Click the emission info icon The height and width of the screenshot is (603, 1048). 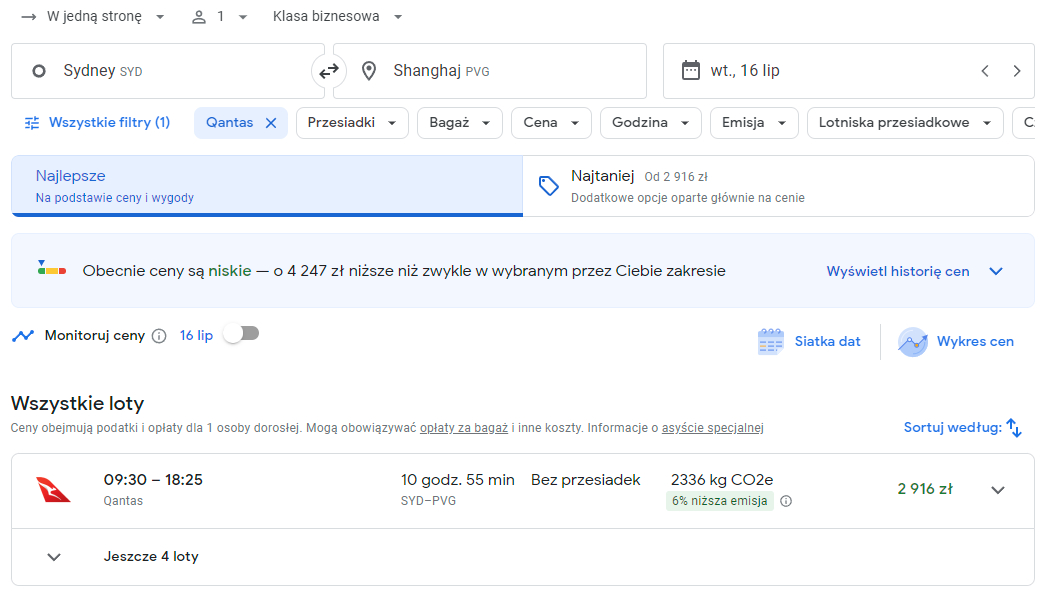786,501
